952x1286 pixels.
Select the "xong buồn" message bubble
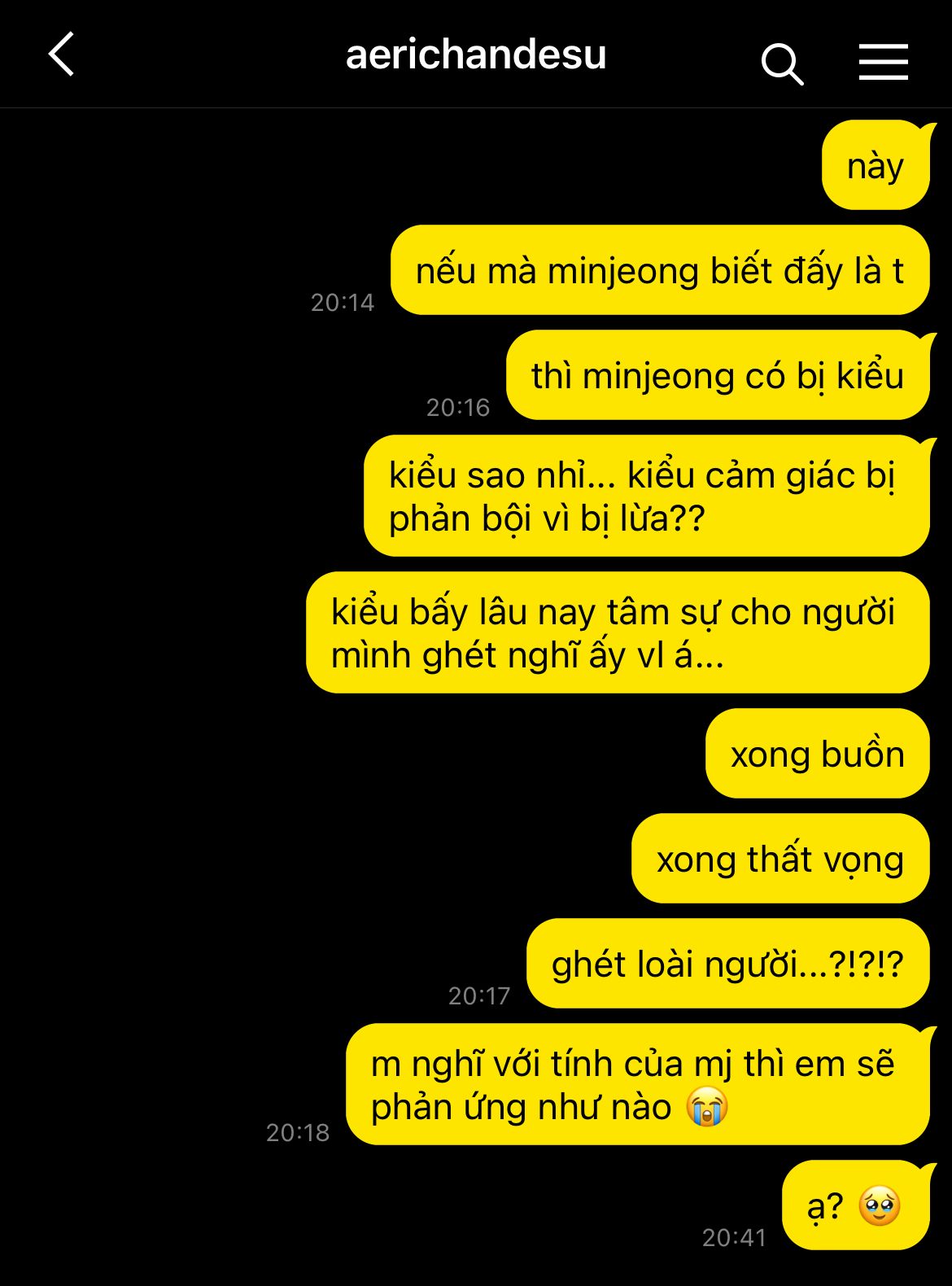(x=817, y=754)
